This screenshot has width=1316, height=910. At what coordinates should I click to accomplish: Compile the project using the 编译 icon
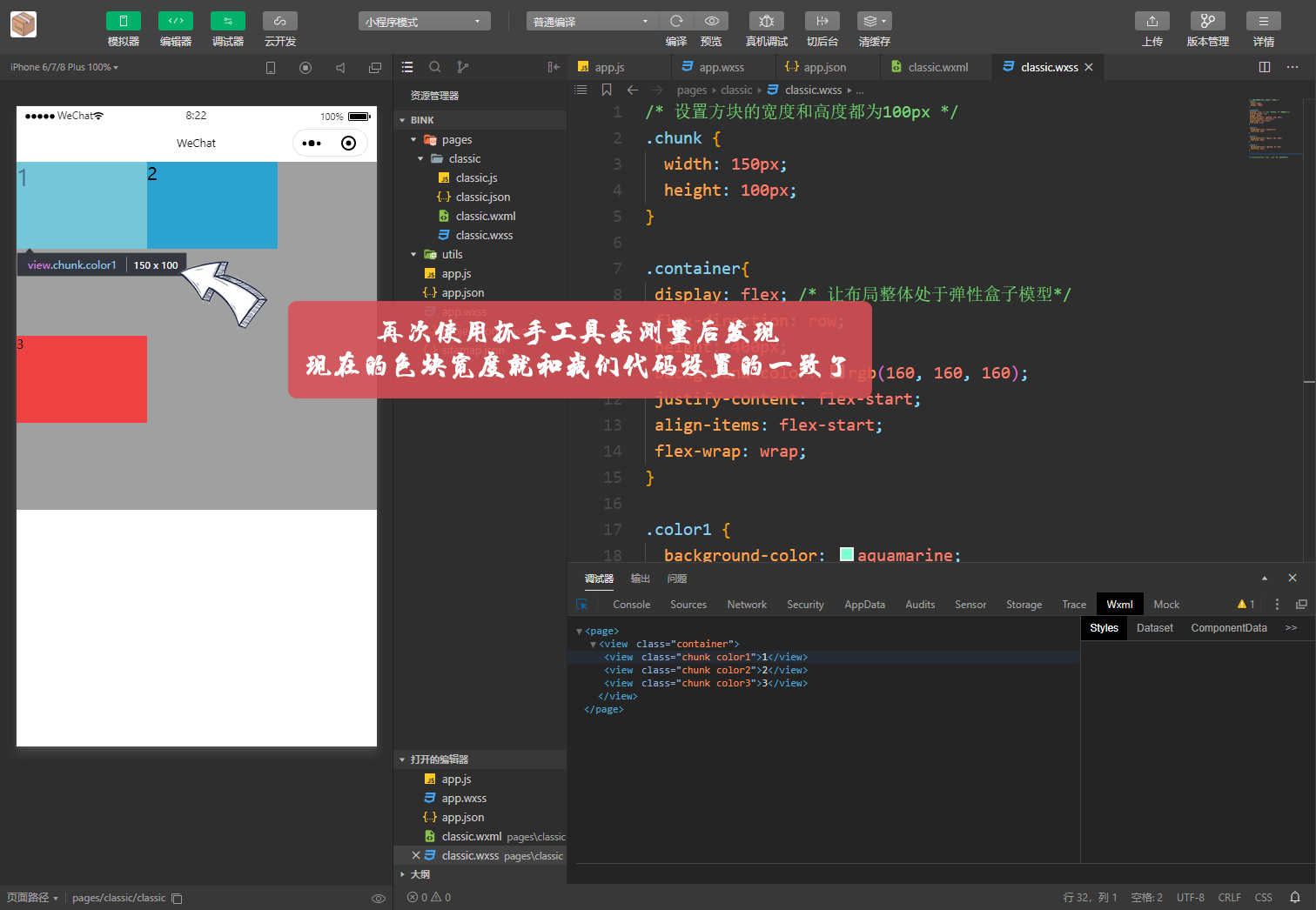[x=676, y=20]
